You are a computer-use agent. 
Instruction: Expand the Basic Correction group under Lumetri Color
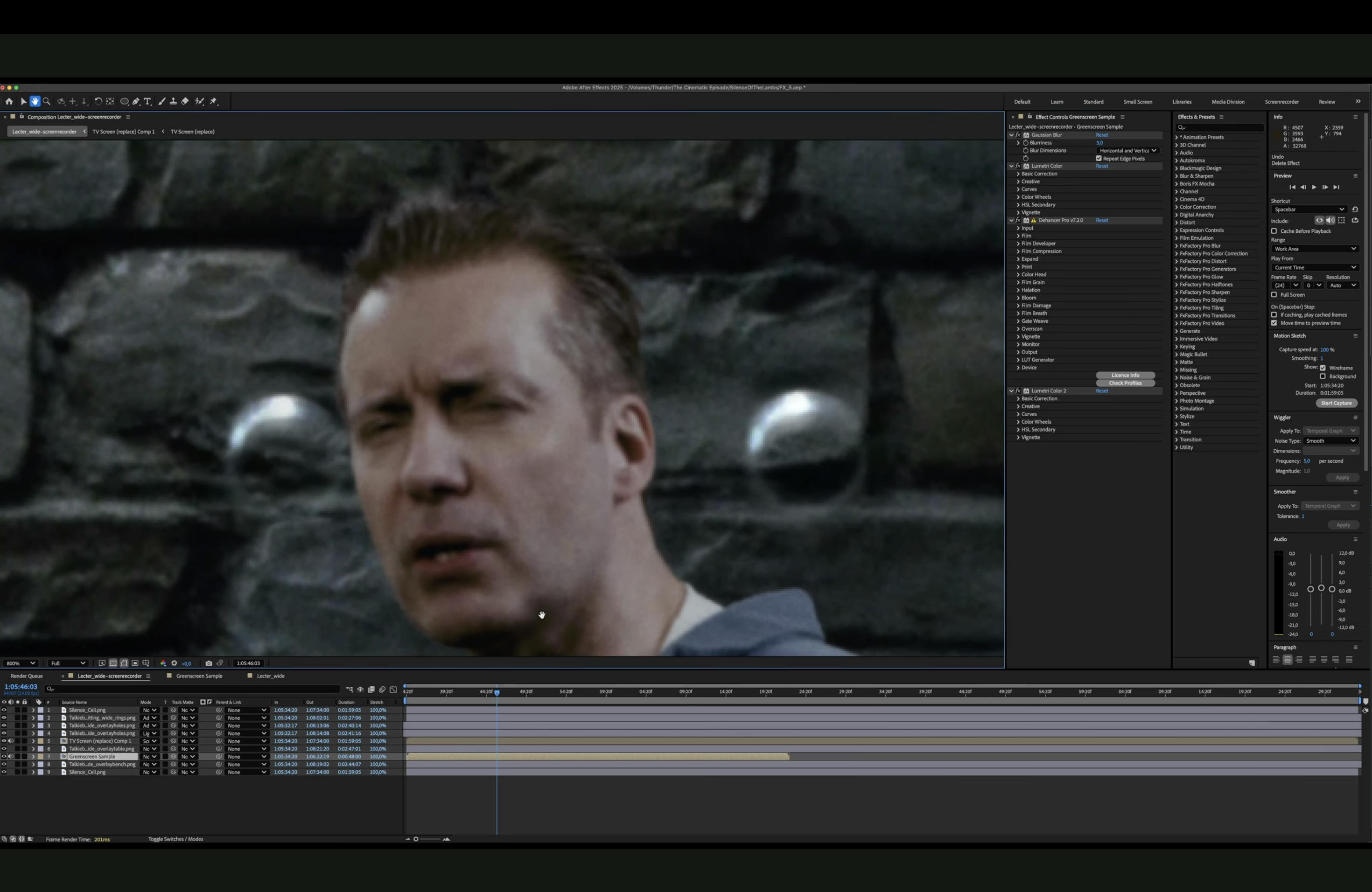tap(1018, 174)
